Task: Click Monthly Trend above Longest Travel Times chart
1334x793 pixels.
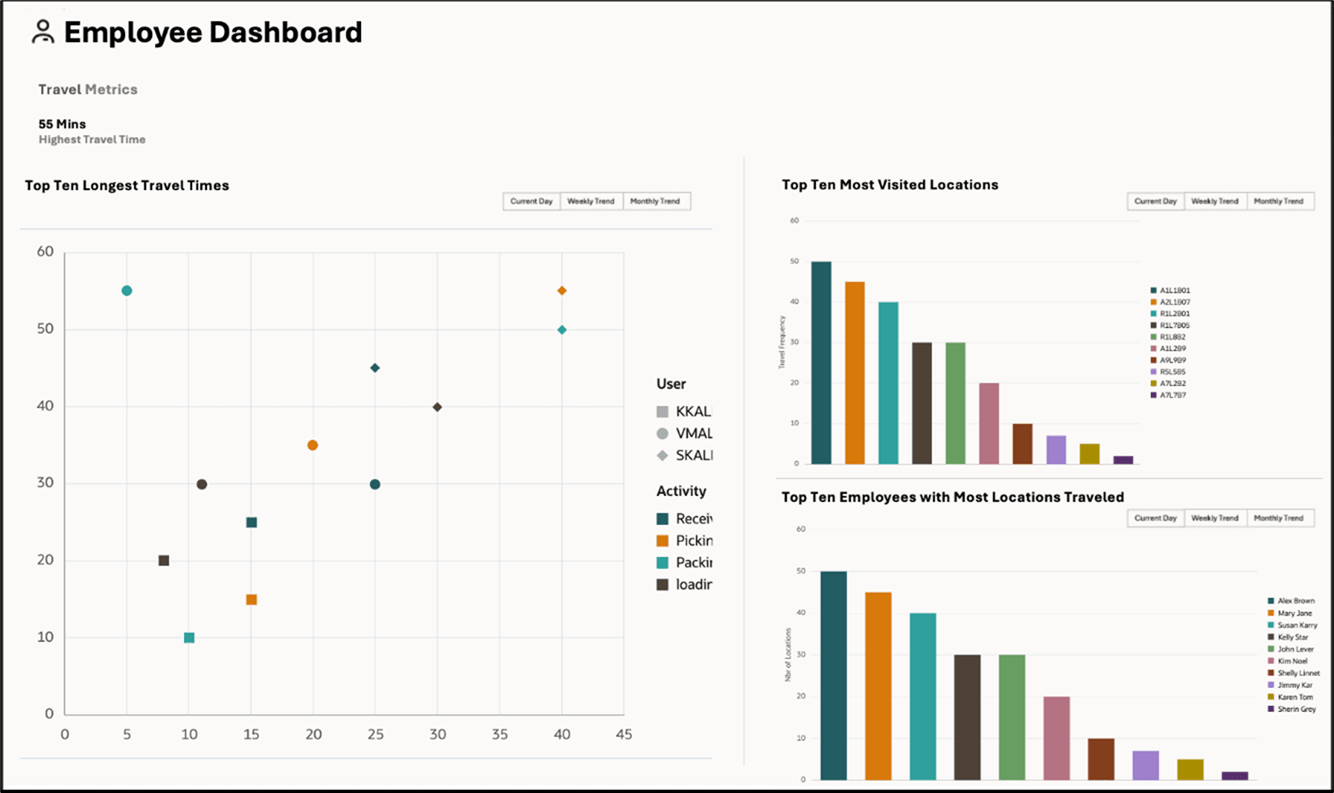Action: (x=656, y=201)
